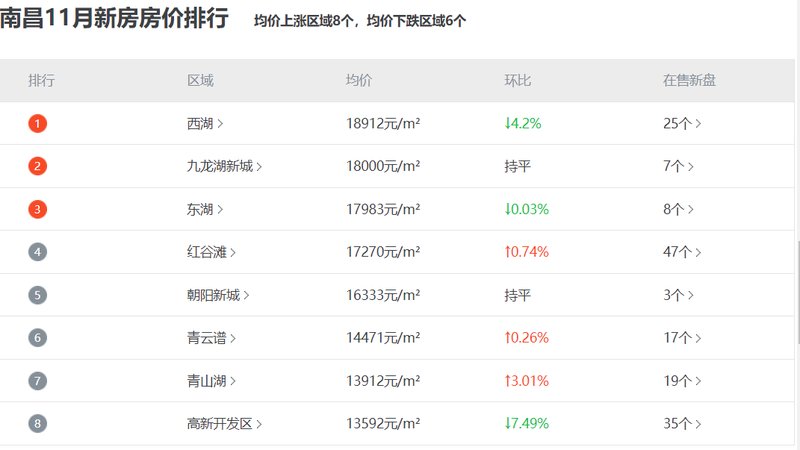Click the 区域 column header
Screen dimensions: 800x450
click(200, 81)
